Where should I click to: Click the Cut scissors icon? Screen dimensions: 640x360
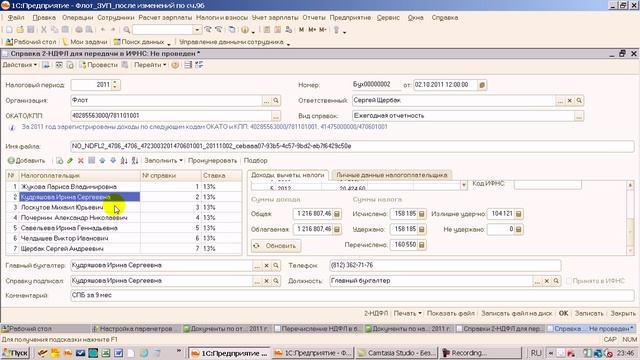tap(43, 30)
